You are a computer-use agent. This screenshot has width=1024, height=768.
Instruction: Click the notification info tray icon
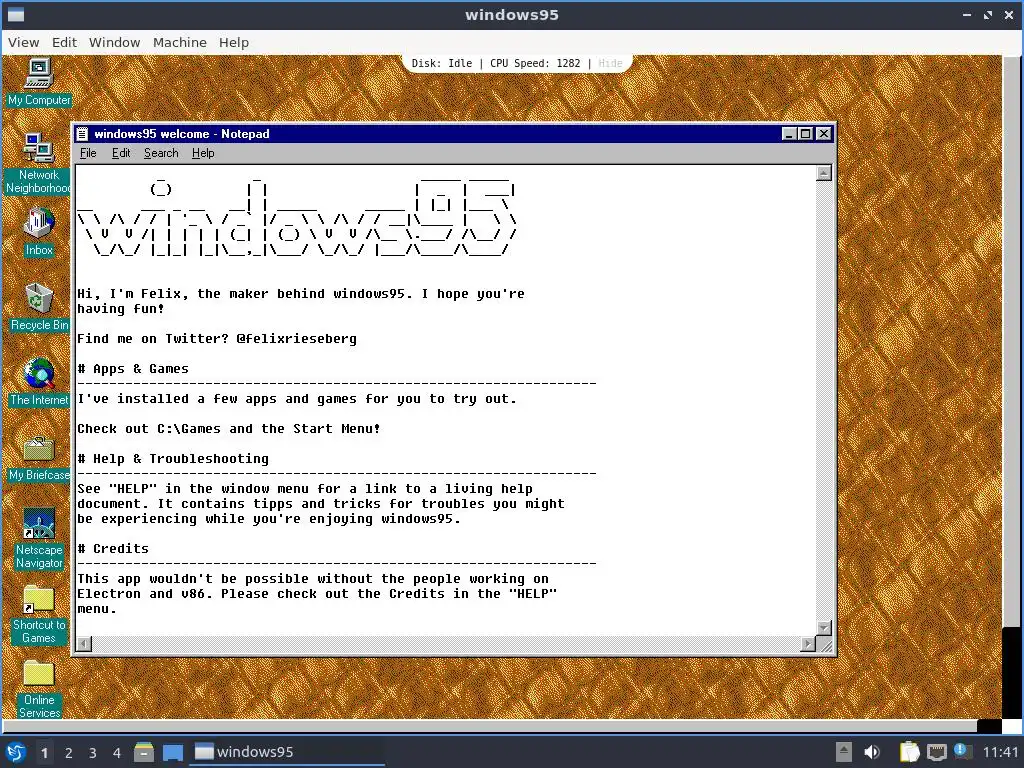click(x=961, y=751)
